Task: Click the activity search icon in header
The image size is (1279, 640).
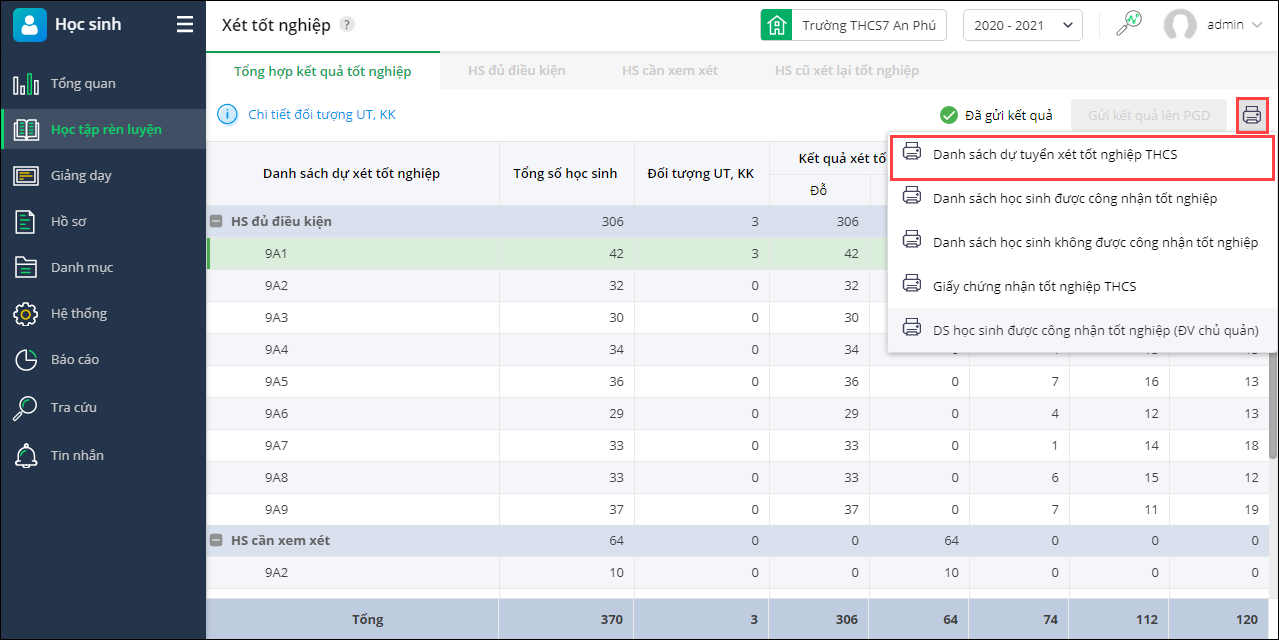Action: coord(1129,24)
